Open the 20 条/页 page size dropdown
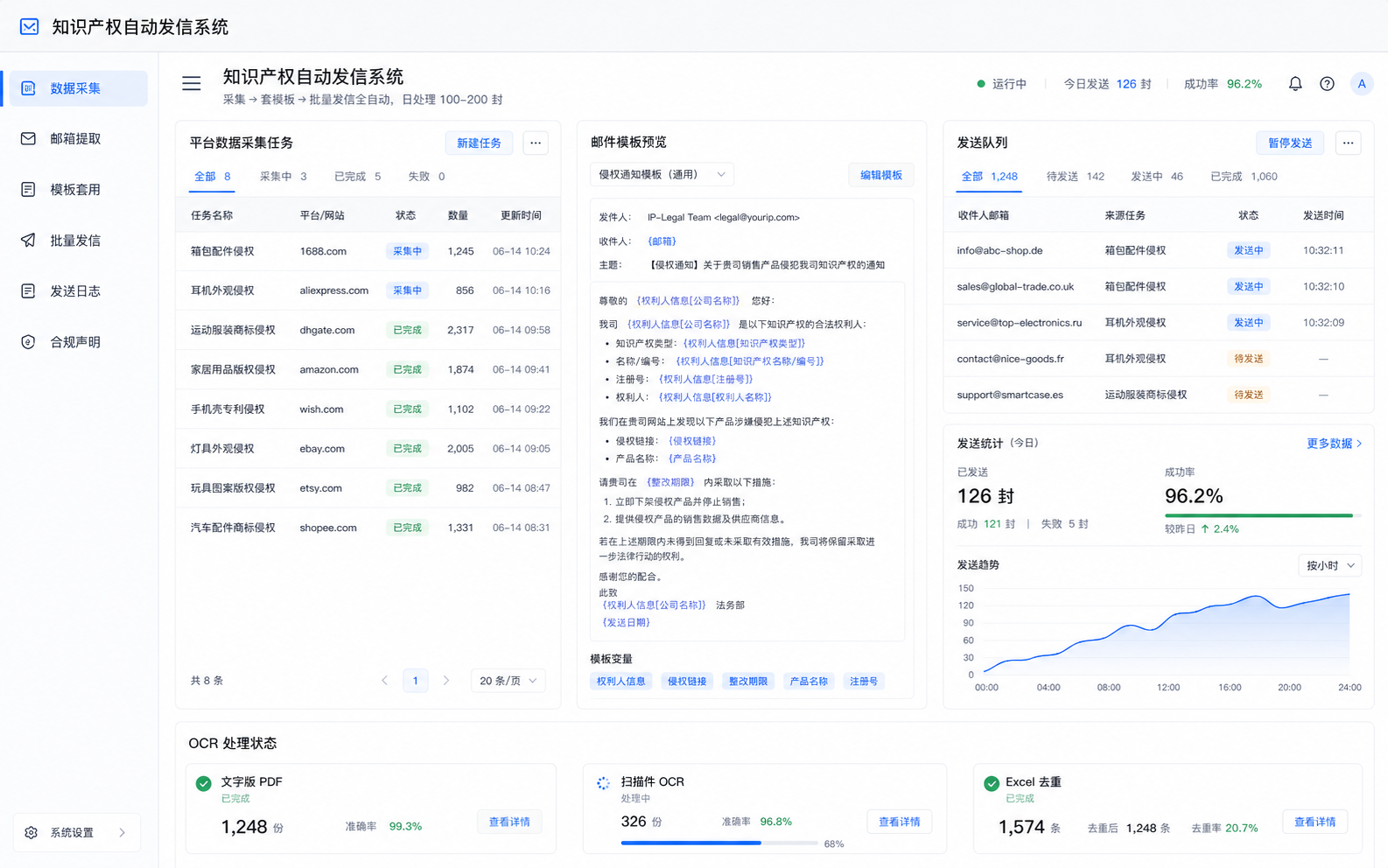 coord(508,681)
